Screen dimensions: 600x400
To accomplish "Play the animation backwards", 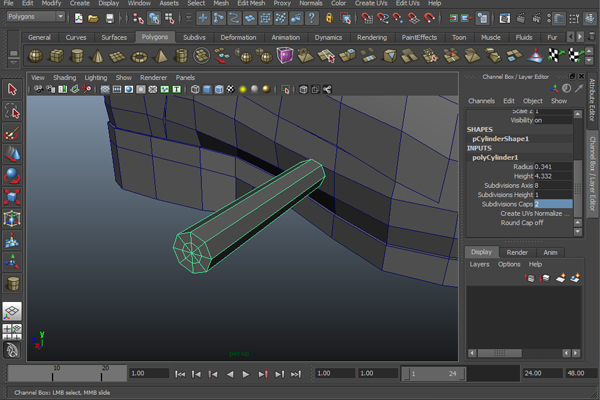I will pyautogui.click(x=230, y=374).
